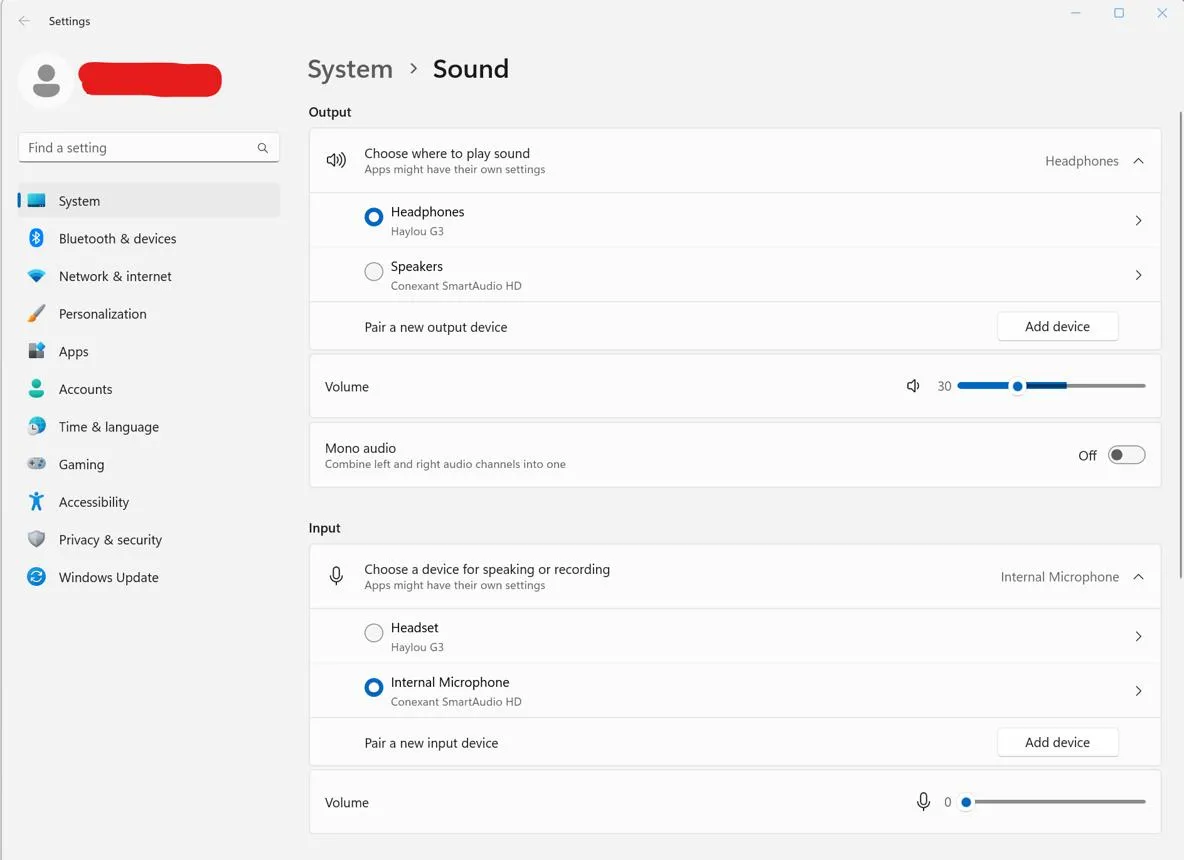Click the Windows Update icon in sidebar
Viewport: 1184px width, 860px height.
tap(36, 577)
